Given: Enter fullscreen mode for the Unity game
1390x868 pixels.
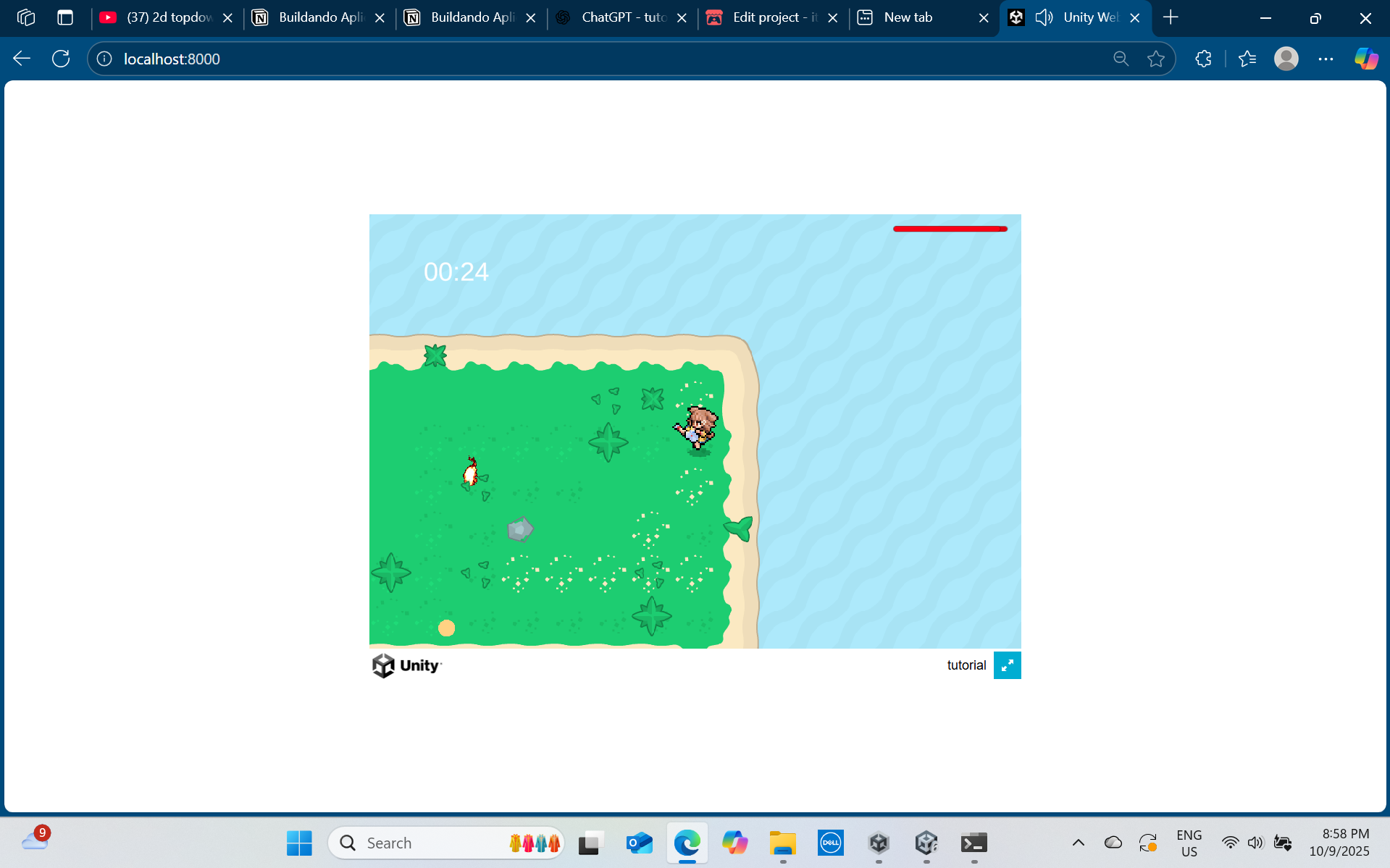Looking at the screenshot, I should (1007, 665).
